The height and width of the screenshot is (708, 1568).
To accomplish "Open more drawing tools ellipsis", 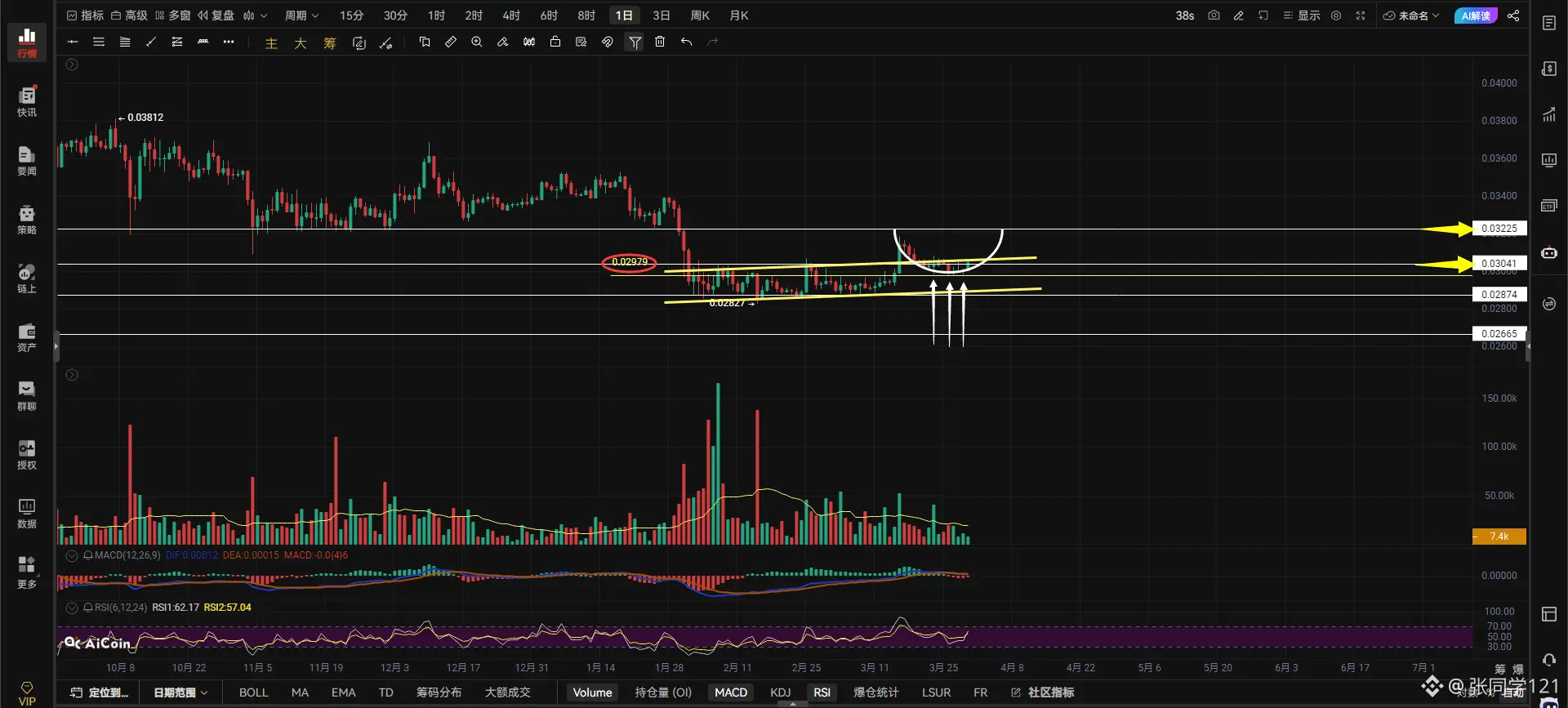I will [x=229, y=42].
